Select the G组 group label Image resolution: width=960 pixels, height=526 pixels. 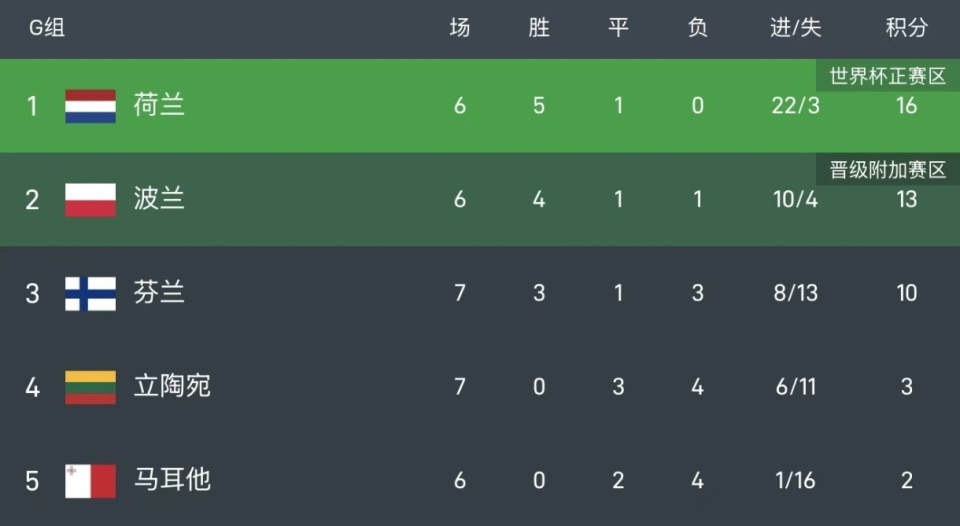(x=47, y=28)
